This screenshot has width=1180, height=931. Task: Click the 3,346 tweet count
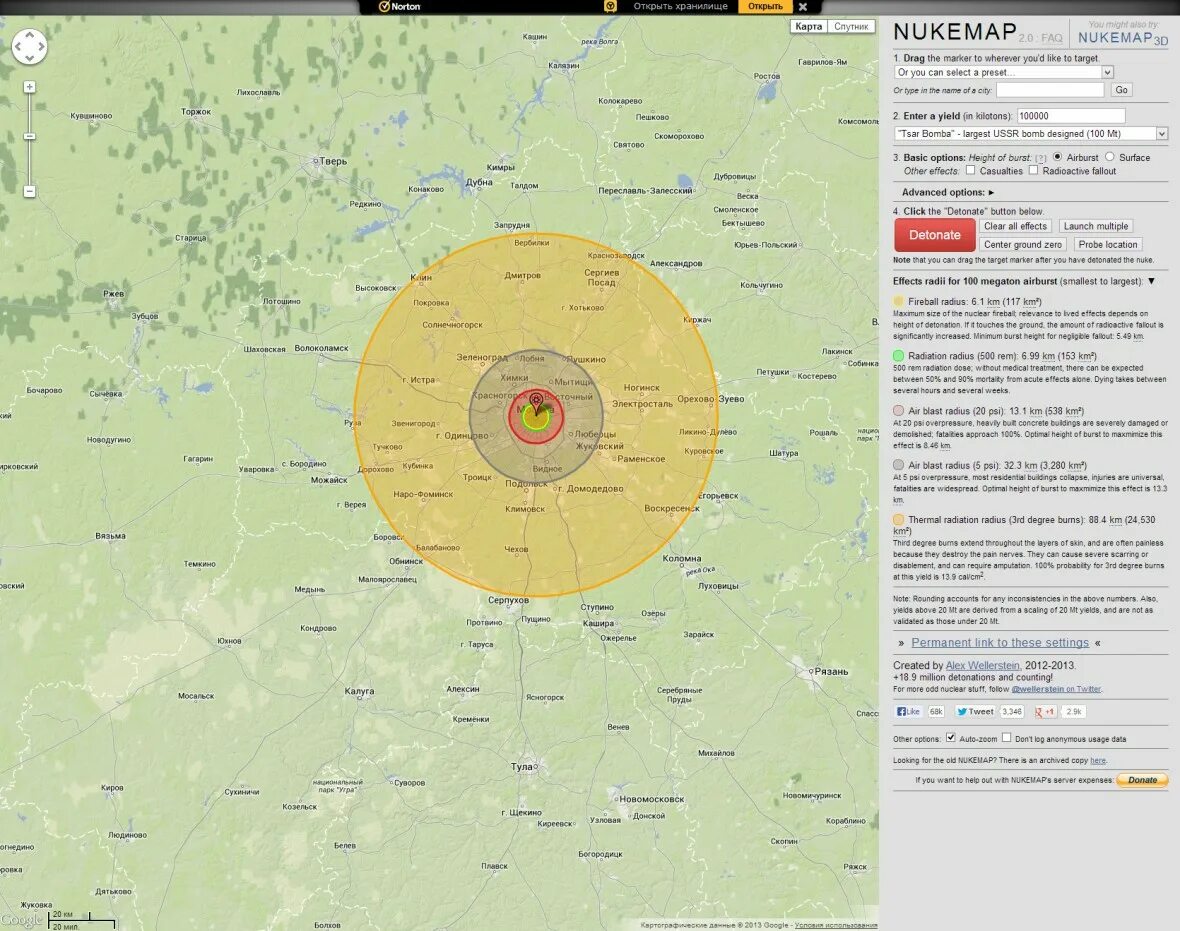coord(1011,711)
